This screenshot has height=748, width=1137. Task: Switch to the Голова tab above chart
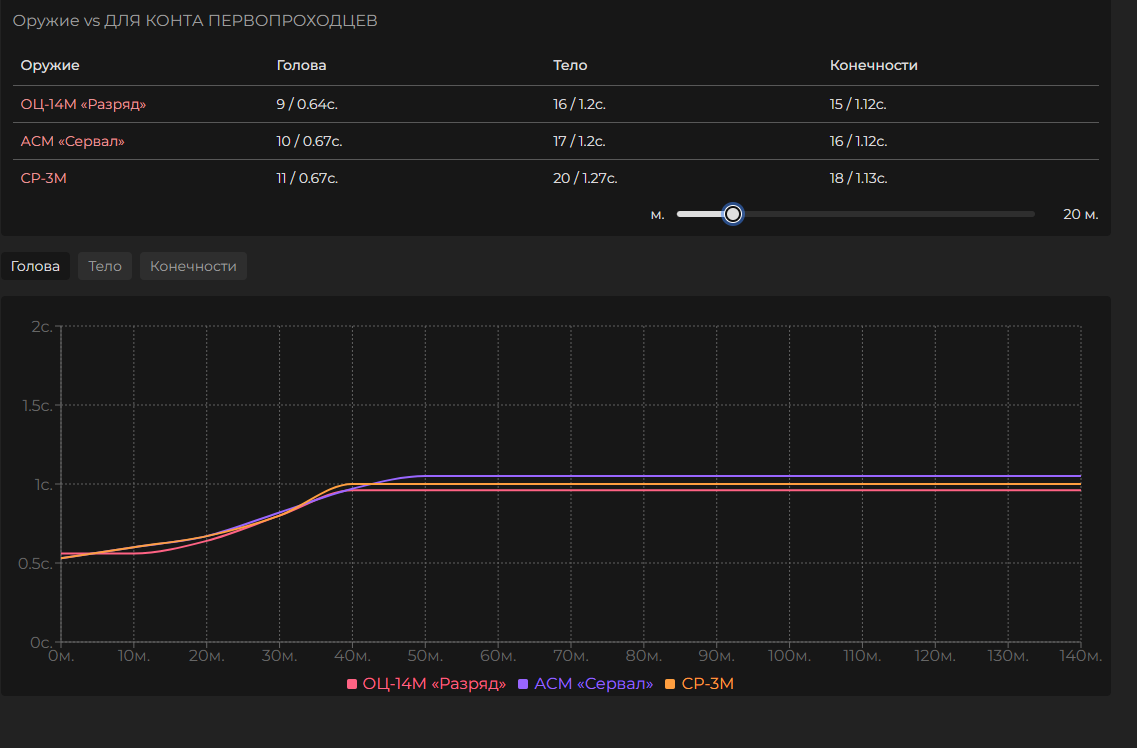pyautogui.click(x=35, y=266)
